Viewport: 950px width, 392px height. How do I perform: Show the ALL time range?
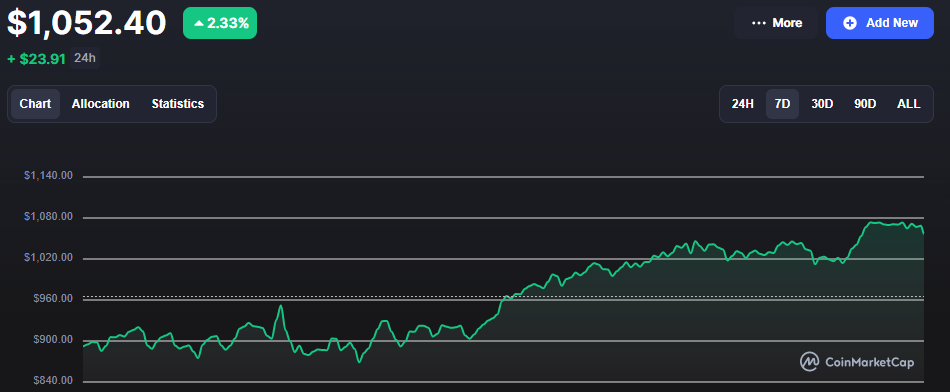(909, 104)
